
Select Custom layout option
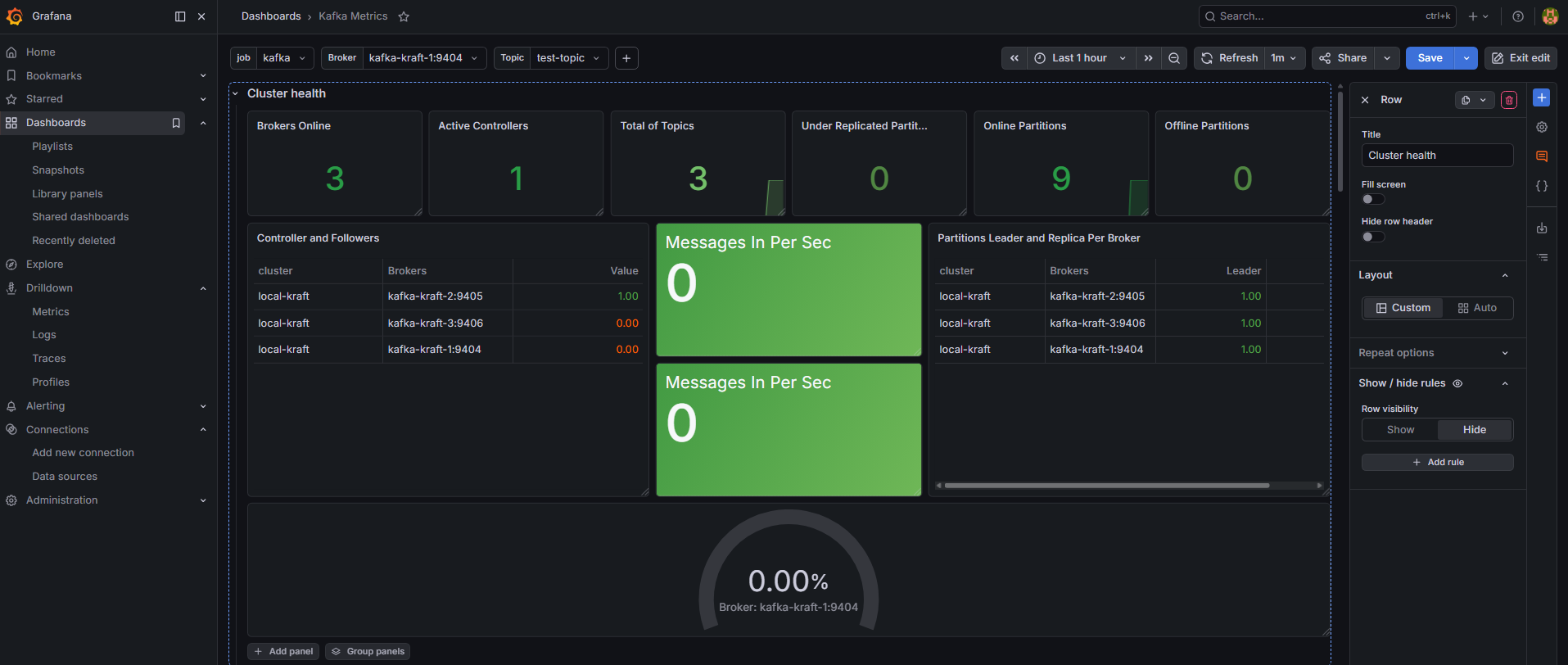(x=1403, y=308)
